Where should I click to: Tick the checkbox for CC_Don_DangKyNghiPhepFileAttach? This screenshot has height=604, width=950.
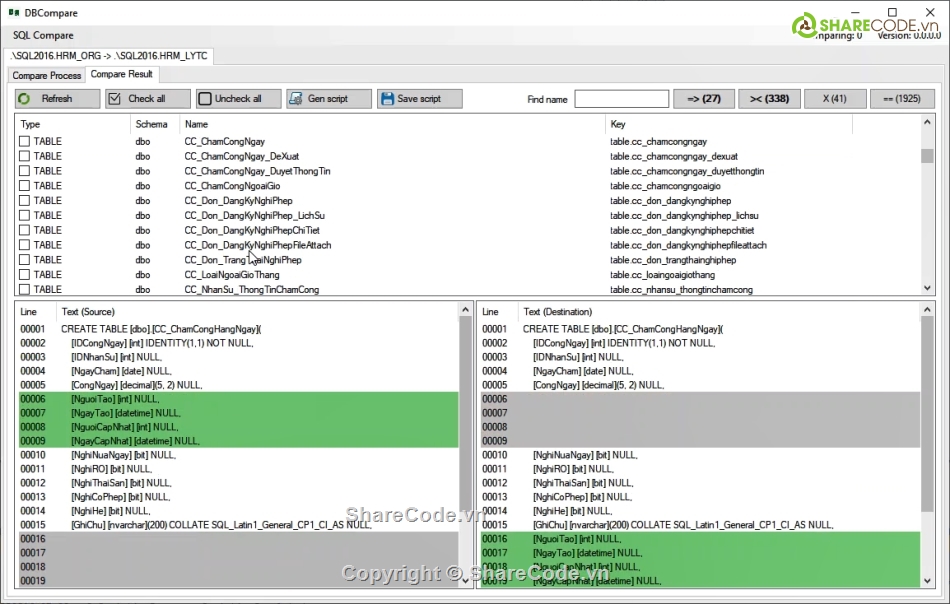coord(24,245)
